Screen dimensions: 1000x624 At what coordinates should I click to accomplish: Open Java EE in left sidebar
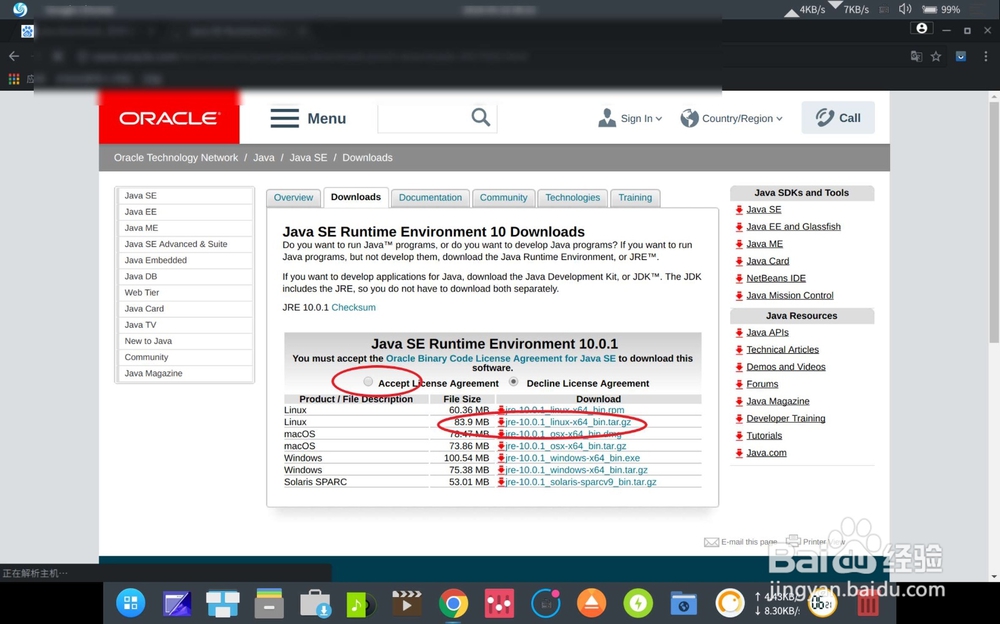click(x=185, y=212)
